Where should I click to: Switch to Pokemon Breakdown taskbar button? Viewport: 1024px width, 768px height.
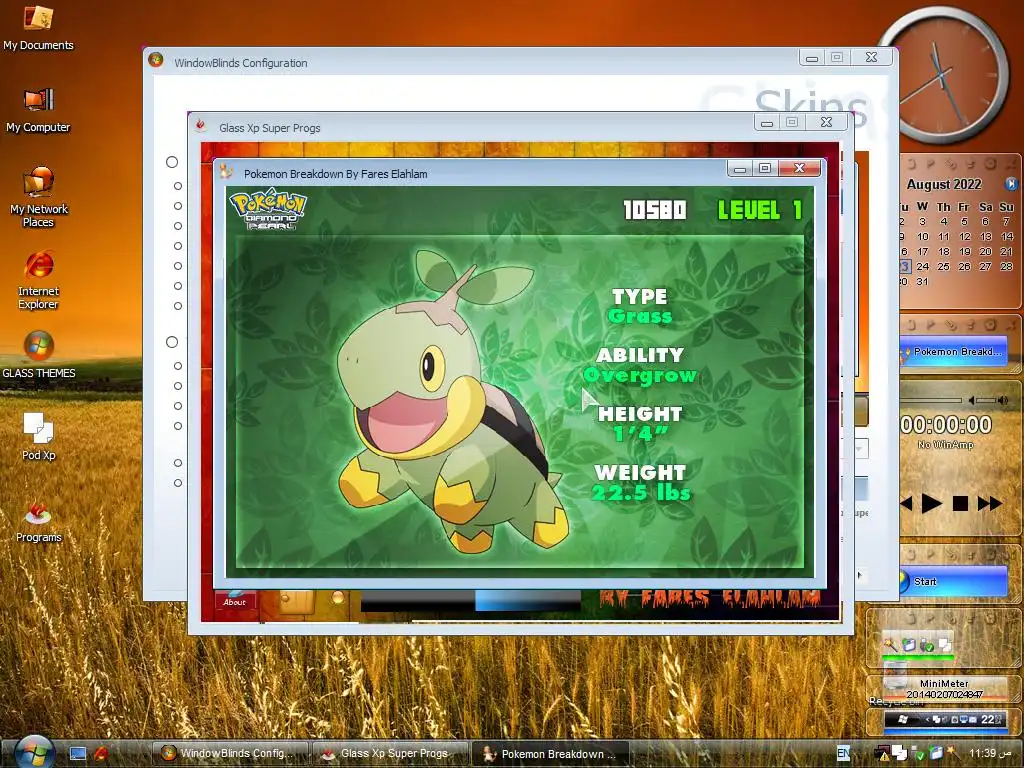click(x=551, y=753)
